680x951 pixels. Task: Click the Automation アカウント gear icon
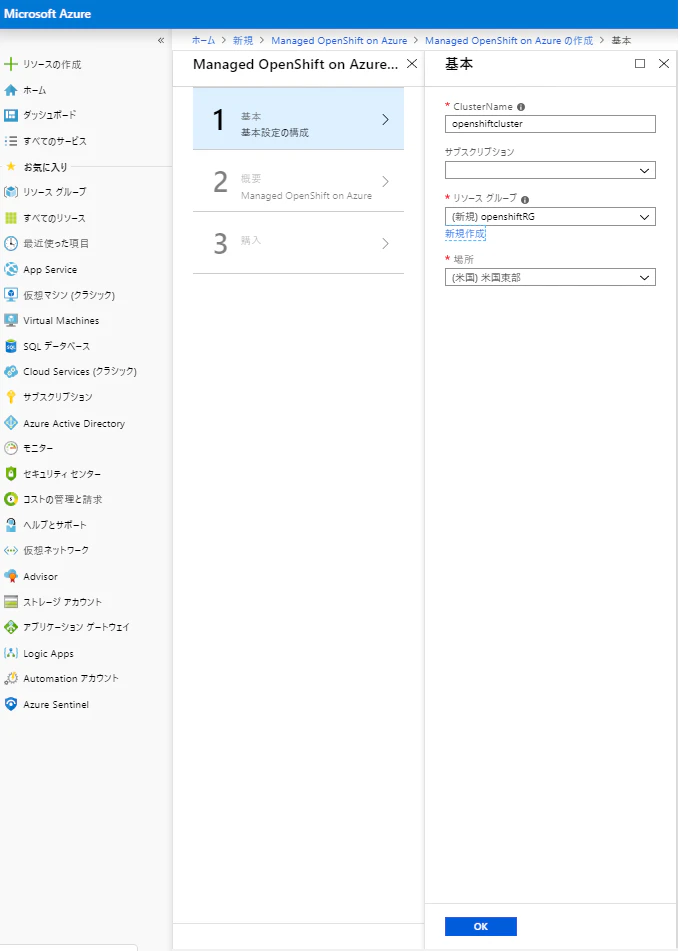tap(10, 678)
